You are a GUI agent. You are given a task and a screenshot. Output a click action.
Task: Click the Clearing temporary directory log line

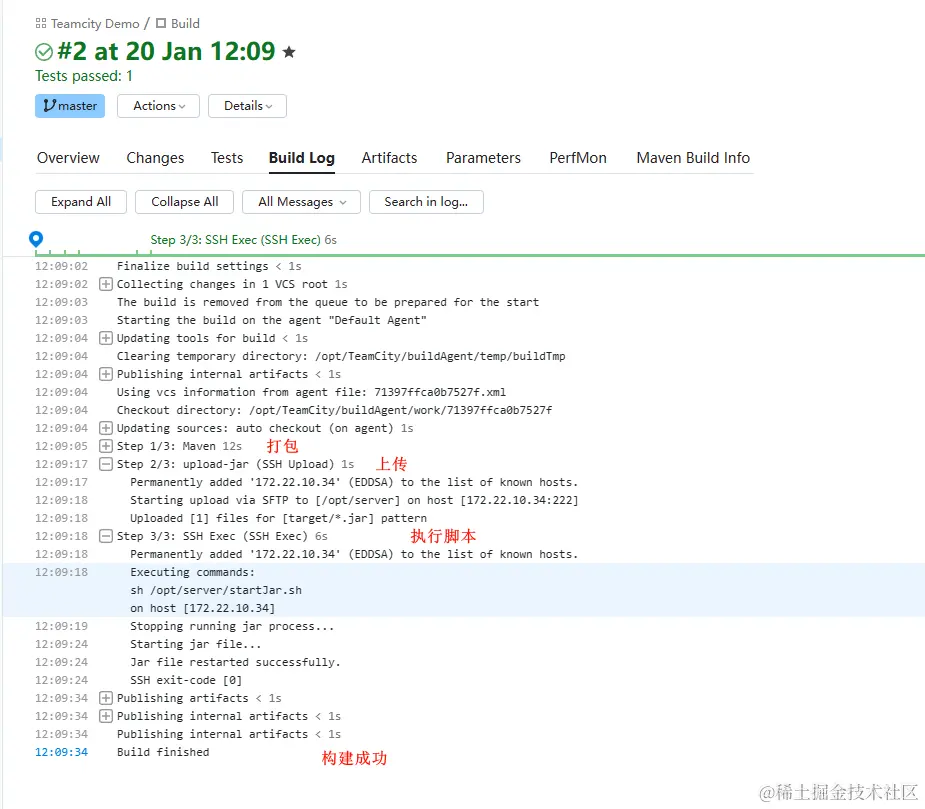pyautogui.click(x=341, y=356)
